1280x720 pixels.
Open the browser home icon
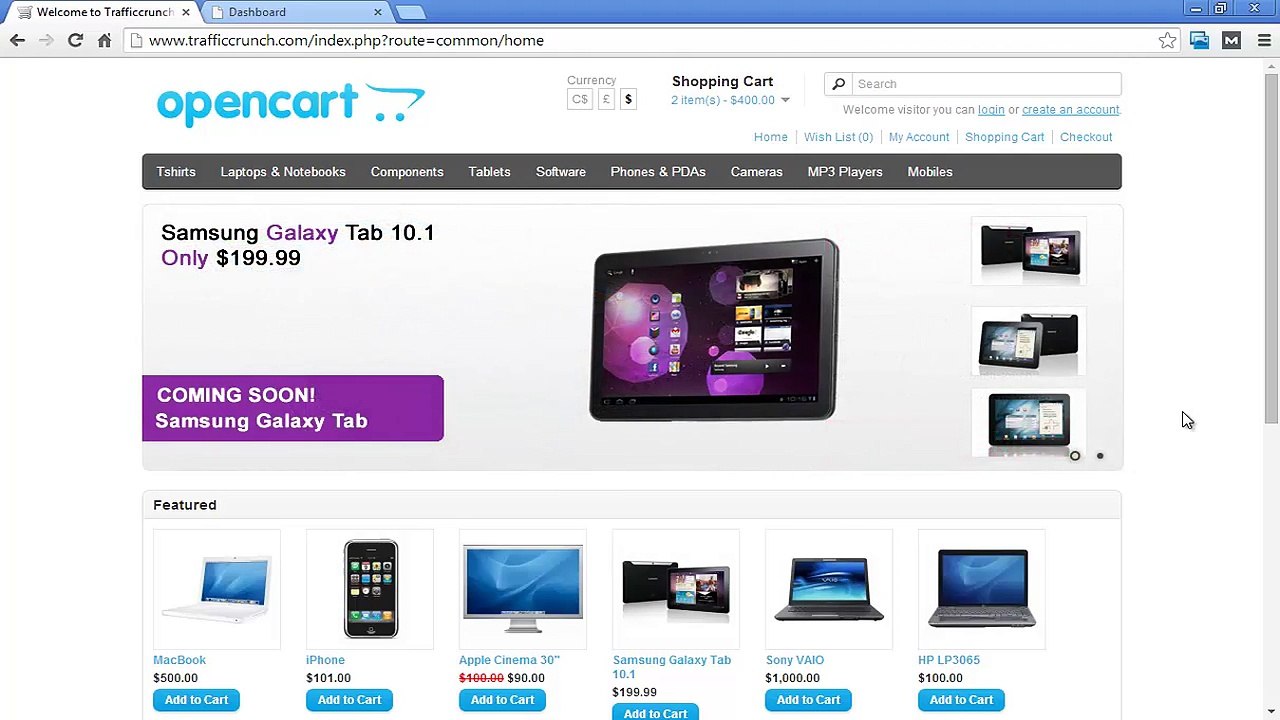point(104,40)
